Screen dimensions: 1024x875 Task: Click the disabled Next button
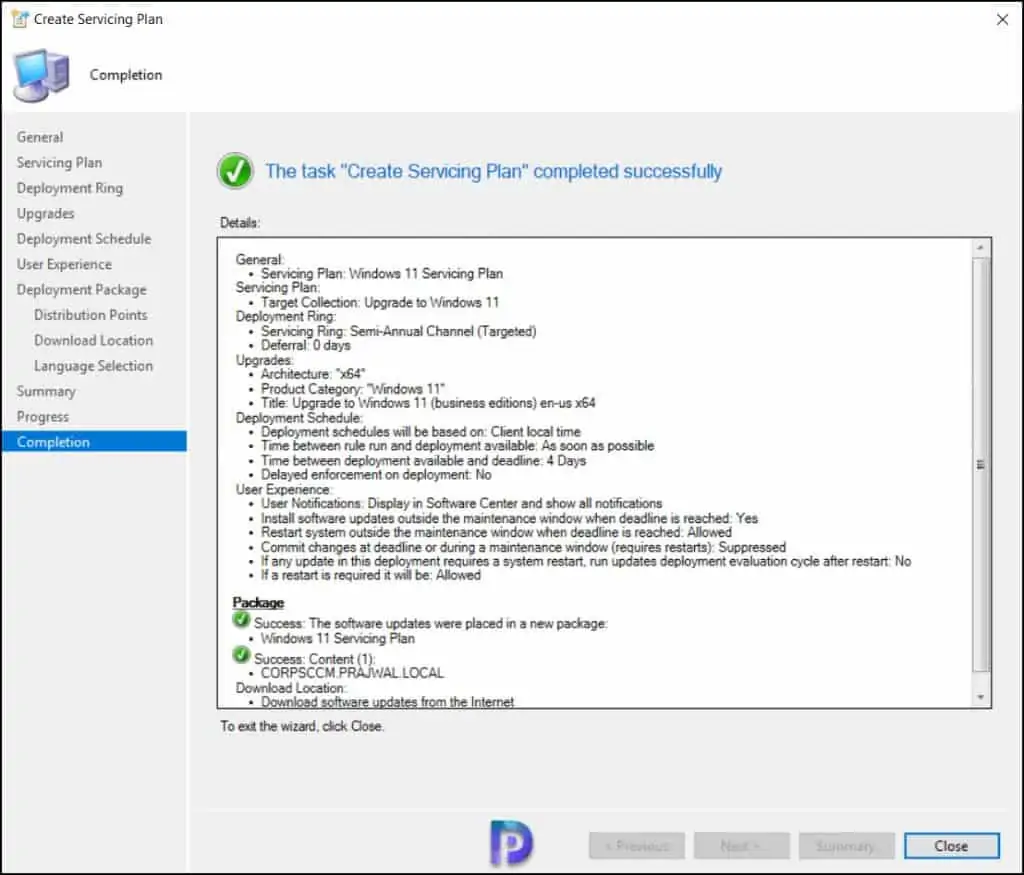coord(742,846)
